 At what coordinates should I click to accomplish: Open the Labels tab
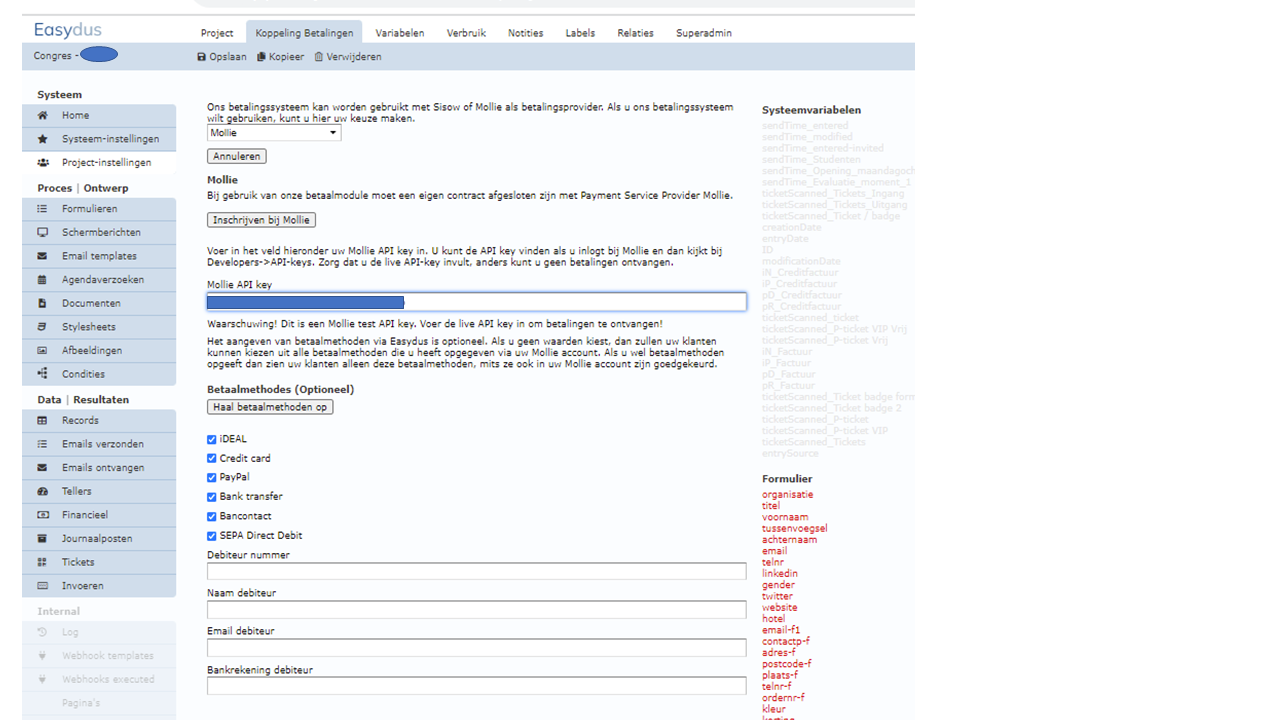click(x=580, y=33)
